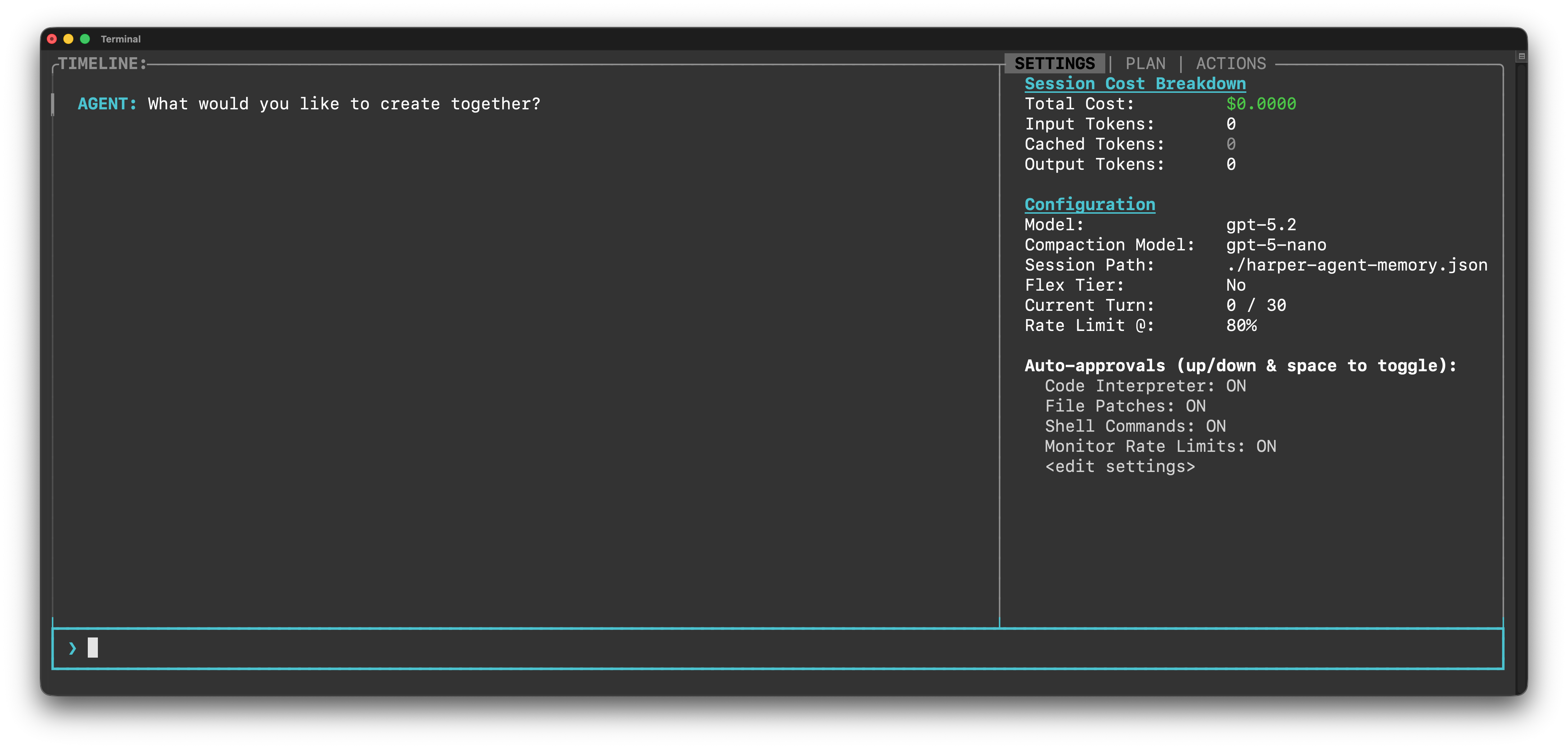1568x749 pixels.
Task: Click the Session Cost Breakdown heading
Action: (1135, 83)
